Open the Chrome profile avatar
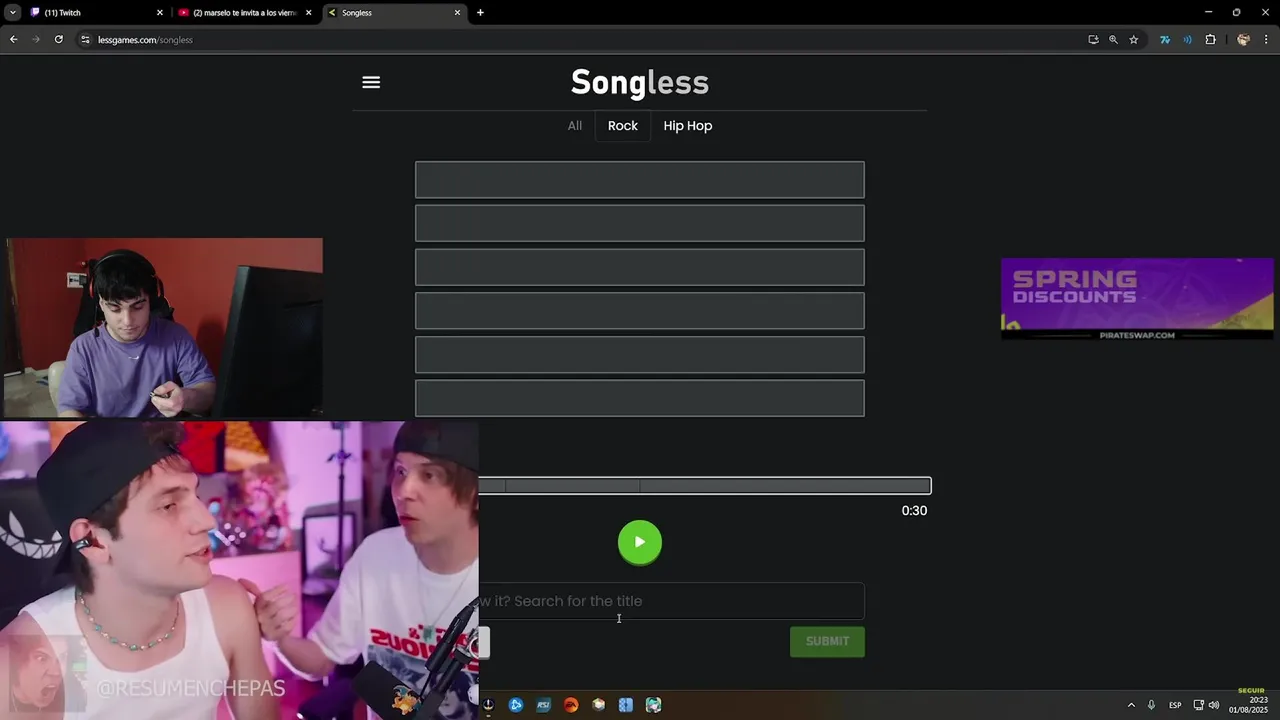Viewport: 1280px width, 720px height. tap(1243, 40)
